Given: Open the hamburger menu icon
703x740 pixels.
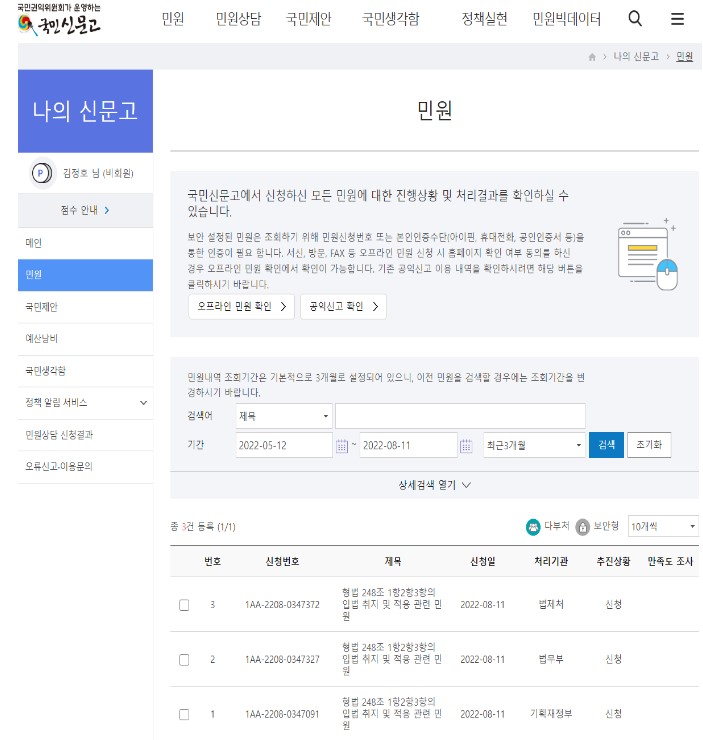Looking at the screenshot, I should click(x=677, y=19).
